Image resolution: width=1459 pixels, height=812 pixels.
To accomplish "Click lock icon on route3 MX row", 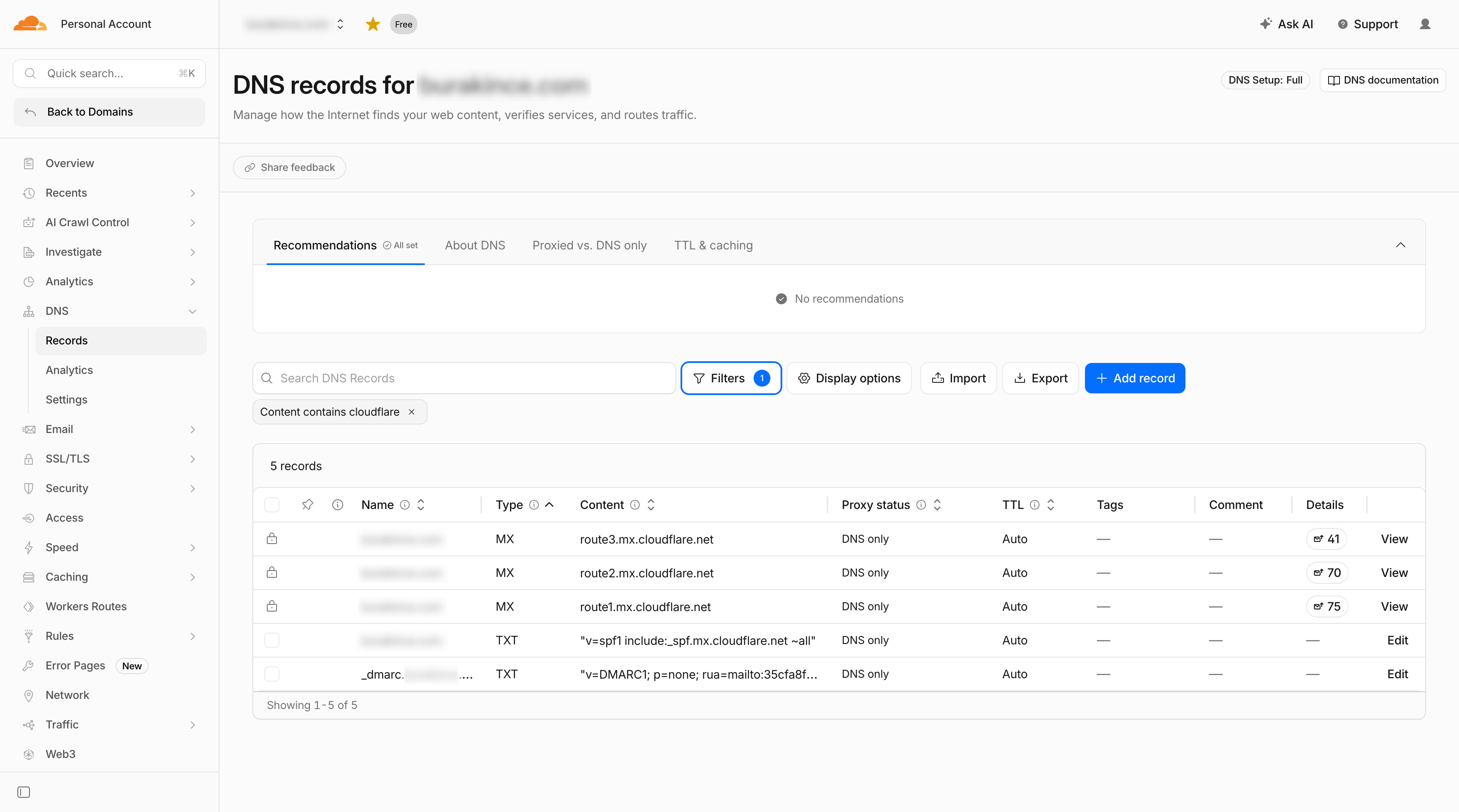I will 272,539.
